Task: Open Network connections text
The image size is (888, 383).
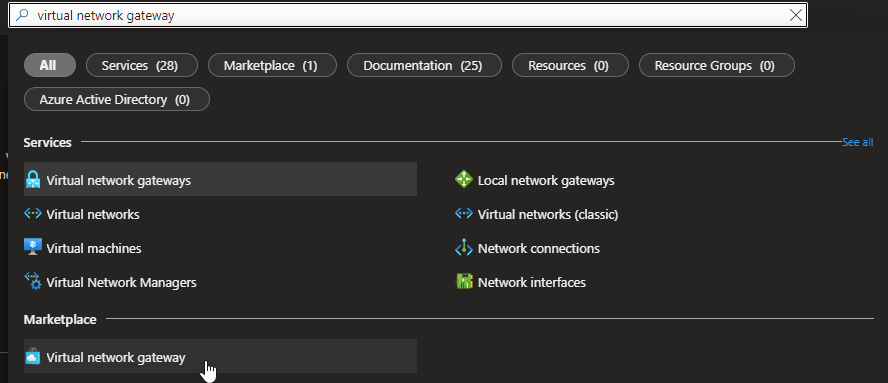Action: click(539, 248)
